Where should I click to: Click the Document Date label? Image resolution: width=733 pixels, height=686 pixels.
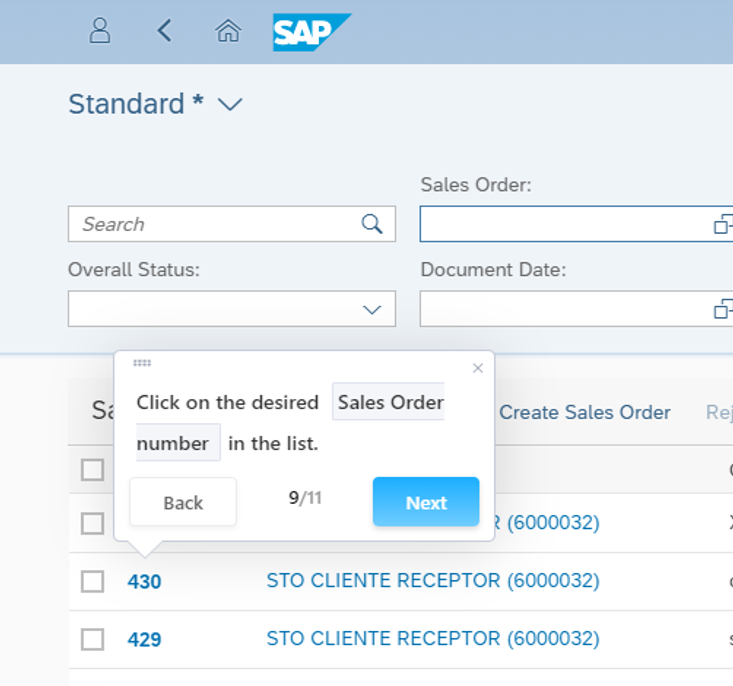point(493,270)
